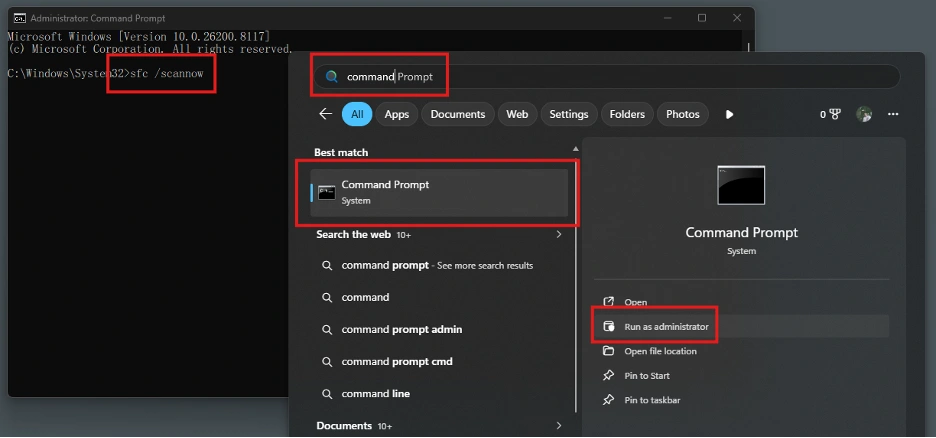Switch to the Photos filter tab

tap(682, 114)
